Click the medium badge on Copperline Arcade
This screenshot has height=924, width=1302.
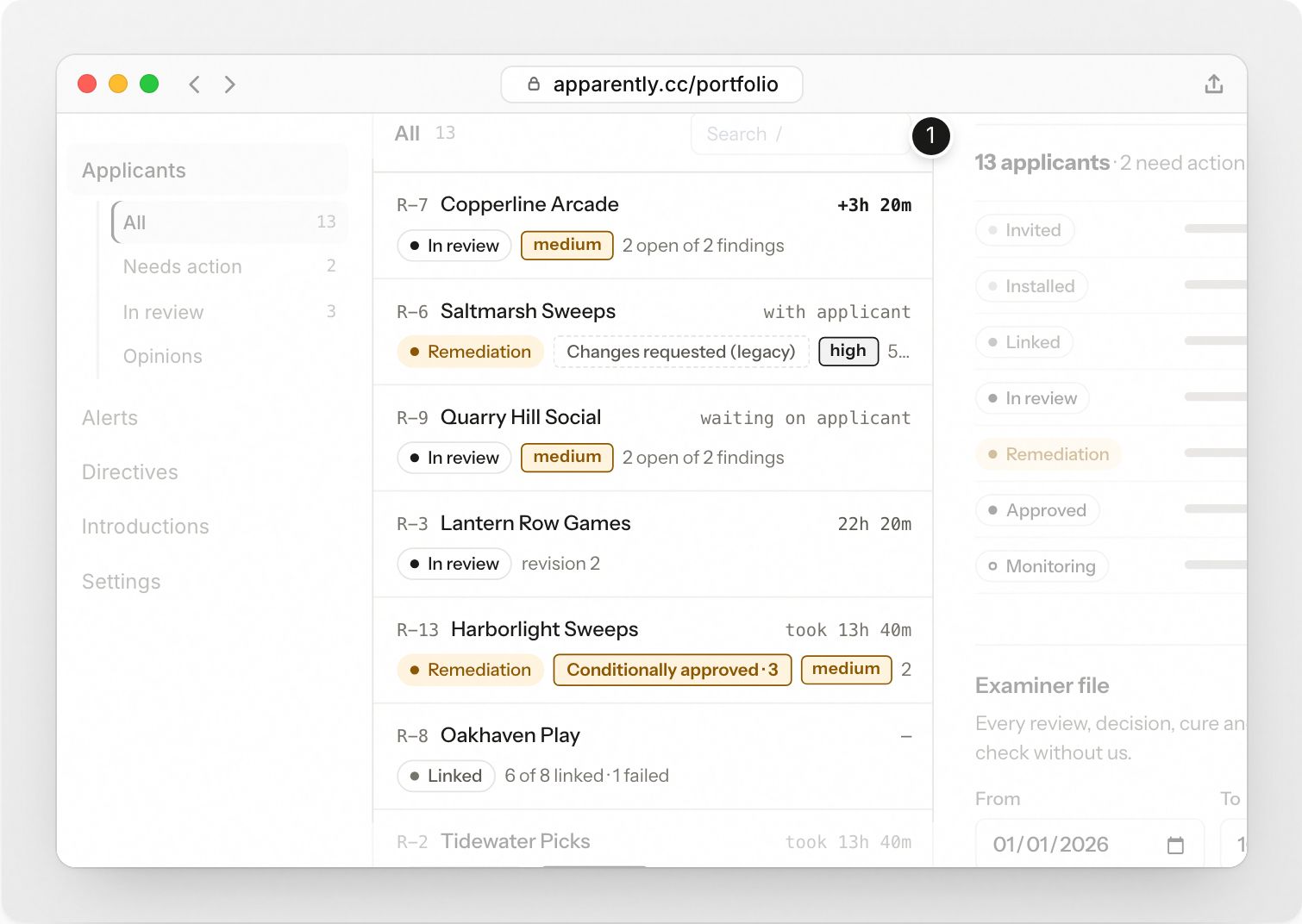coord(567,245)
